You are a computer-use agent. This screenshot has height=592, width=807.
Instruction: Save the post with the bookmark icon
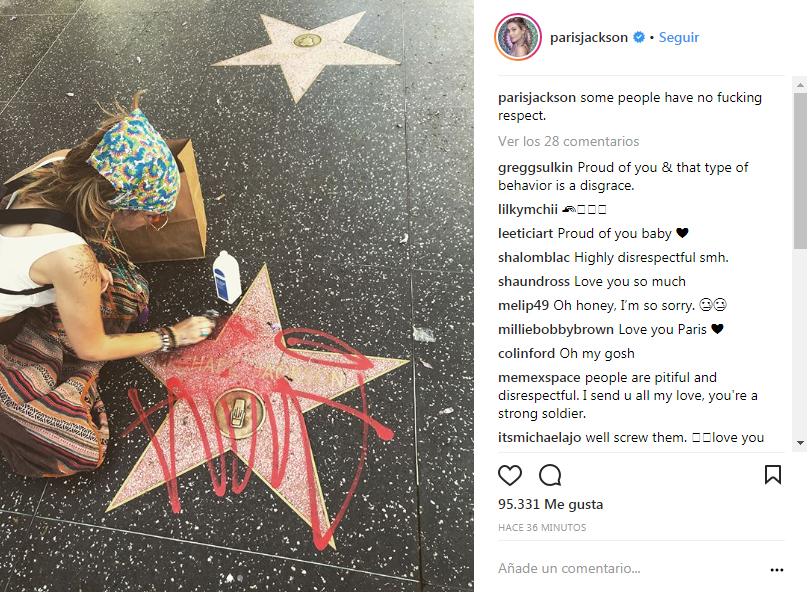773,475
